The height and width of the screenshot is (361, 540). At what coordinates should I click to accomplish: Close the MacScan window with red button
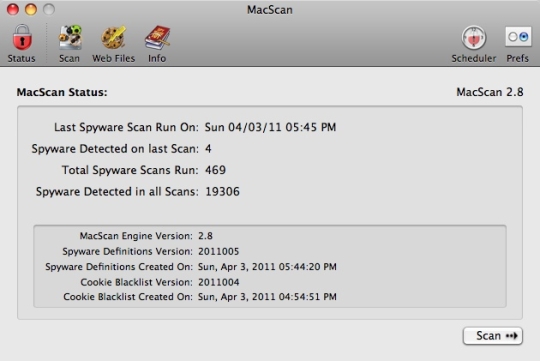coord(13,10)
